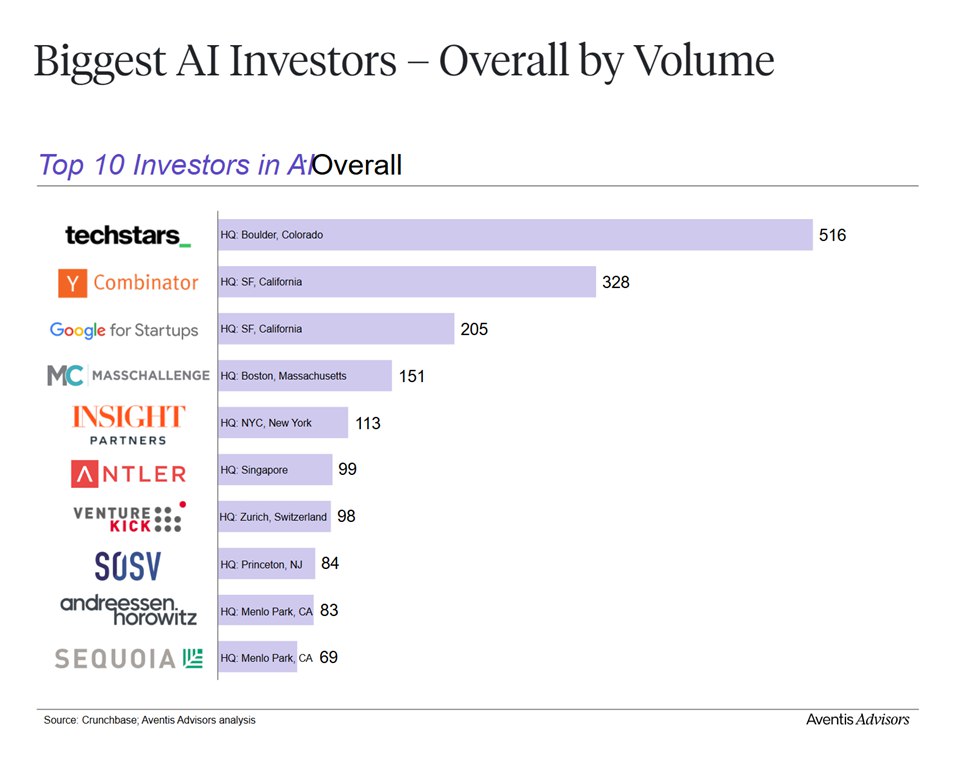
Task: Select the Venture Kick logo
Action: point(129,517)
